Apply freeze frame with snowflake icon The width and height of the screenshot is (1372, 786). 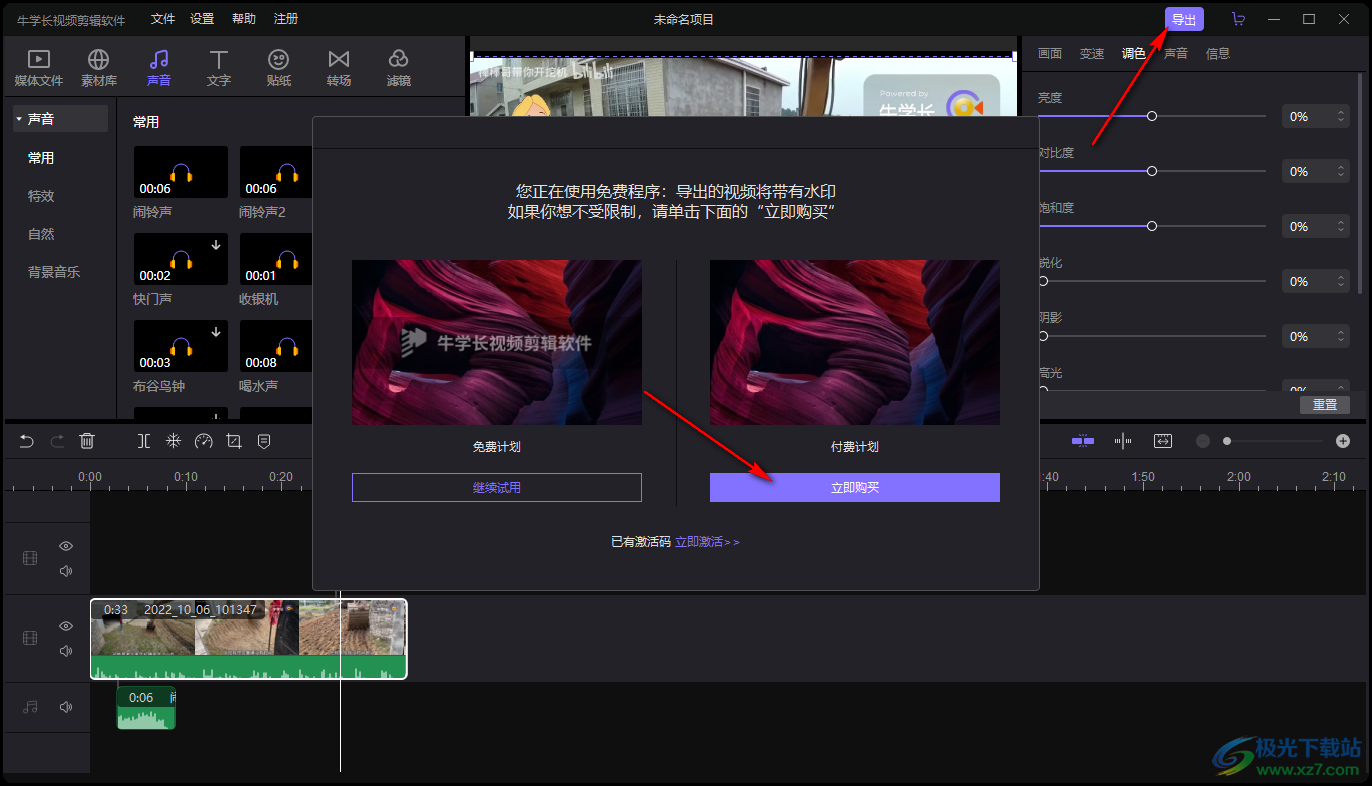coord(174,441)
